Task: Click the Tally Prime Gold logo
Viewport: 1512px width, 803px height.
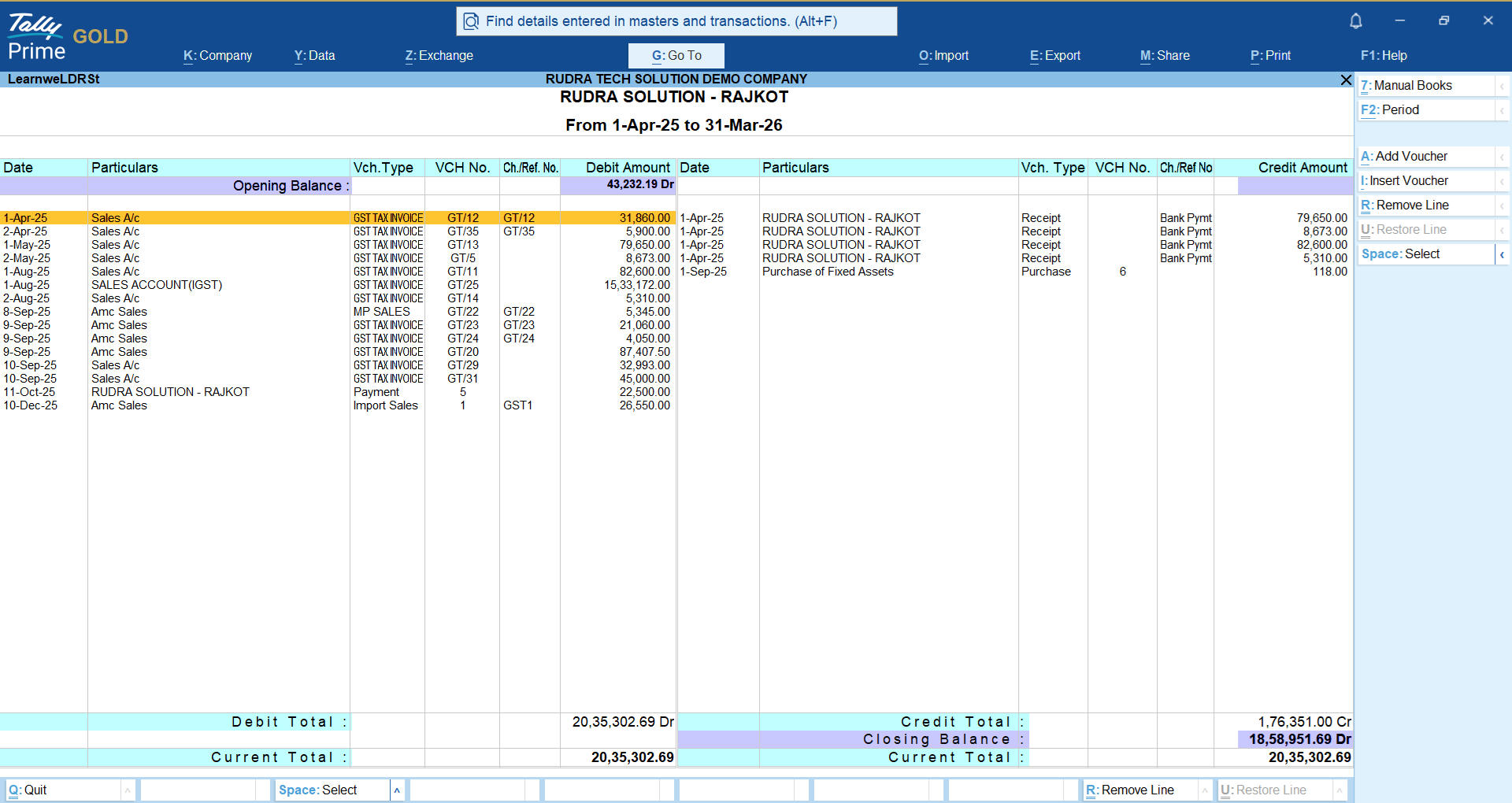Action: click(68, 37)
